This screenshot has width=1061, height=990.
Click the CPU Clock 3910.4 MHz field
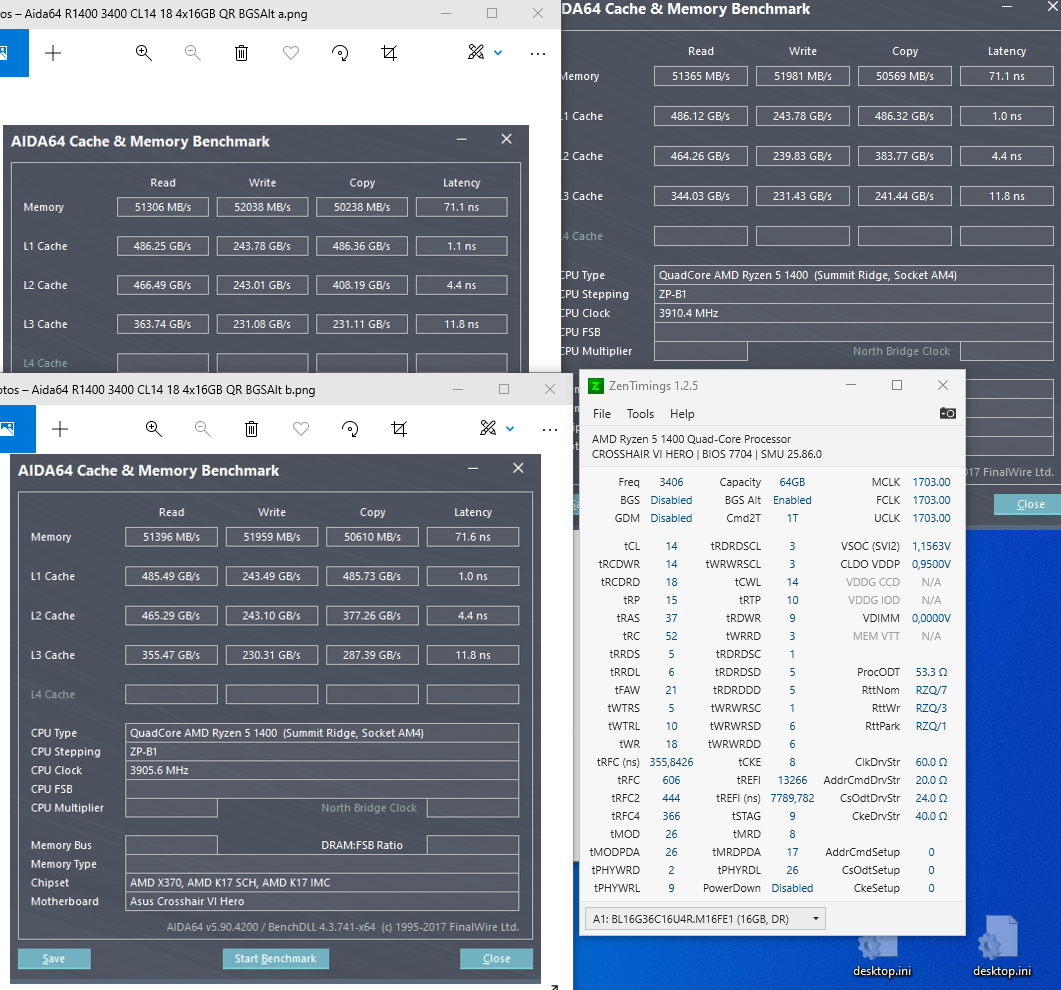pos(853,313)
